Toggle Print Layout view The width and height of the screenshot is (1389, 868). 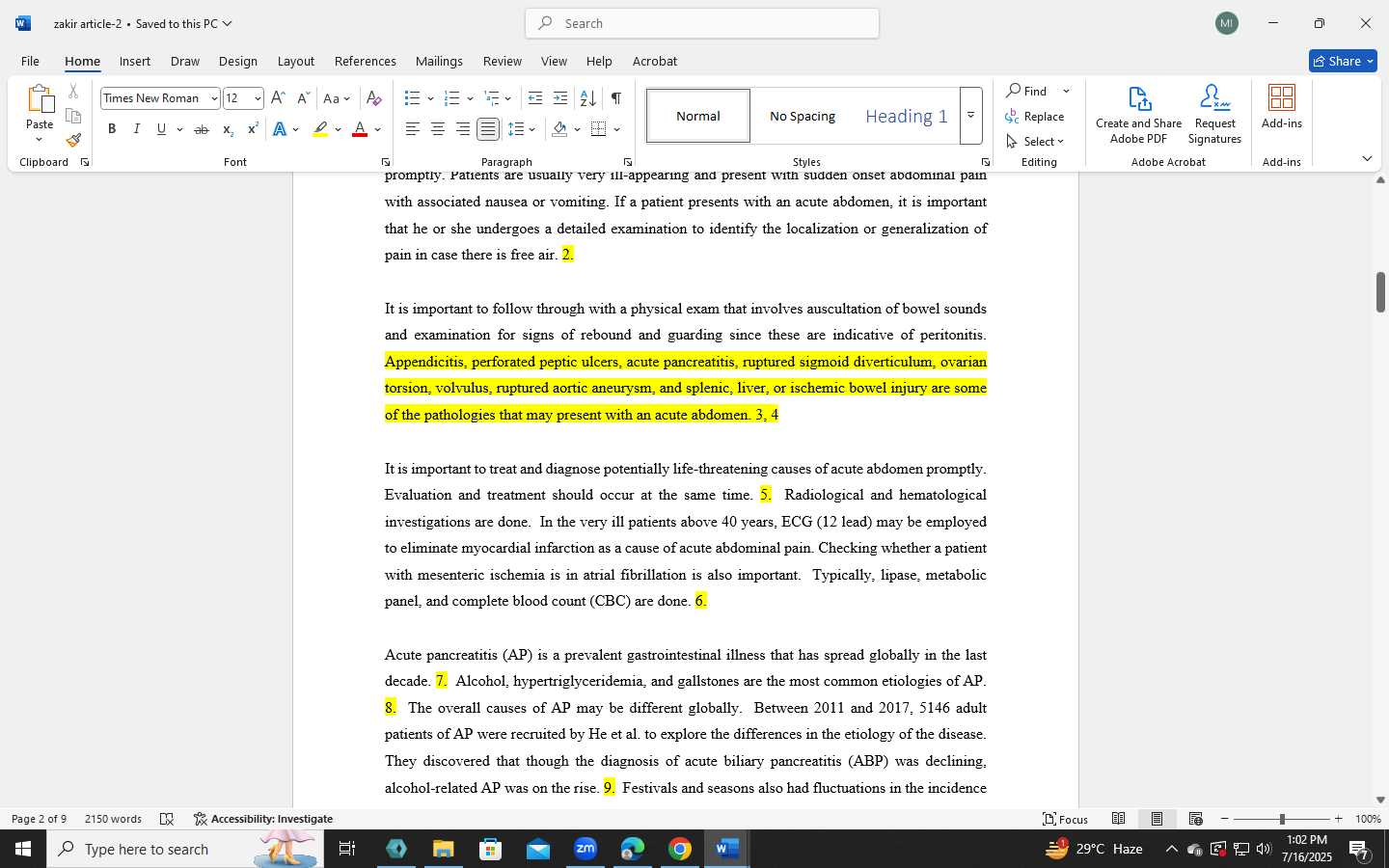point(1157,819)
